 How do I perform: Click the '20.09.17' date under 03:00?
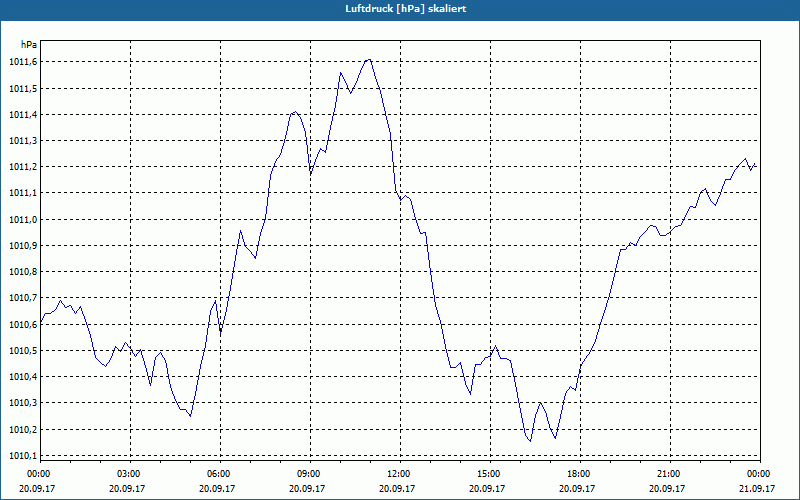[x=128, y=488]
